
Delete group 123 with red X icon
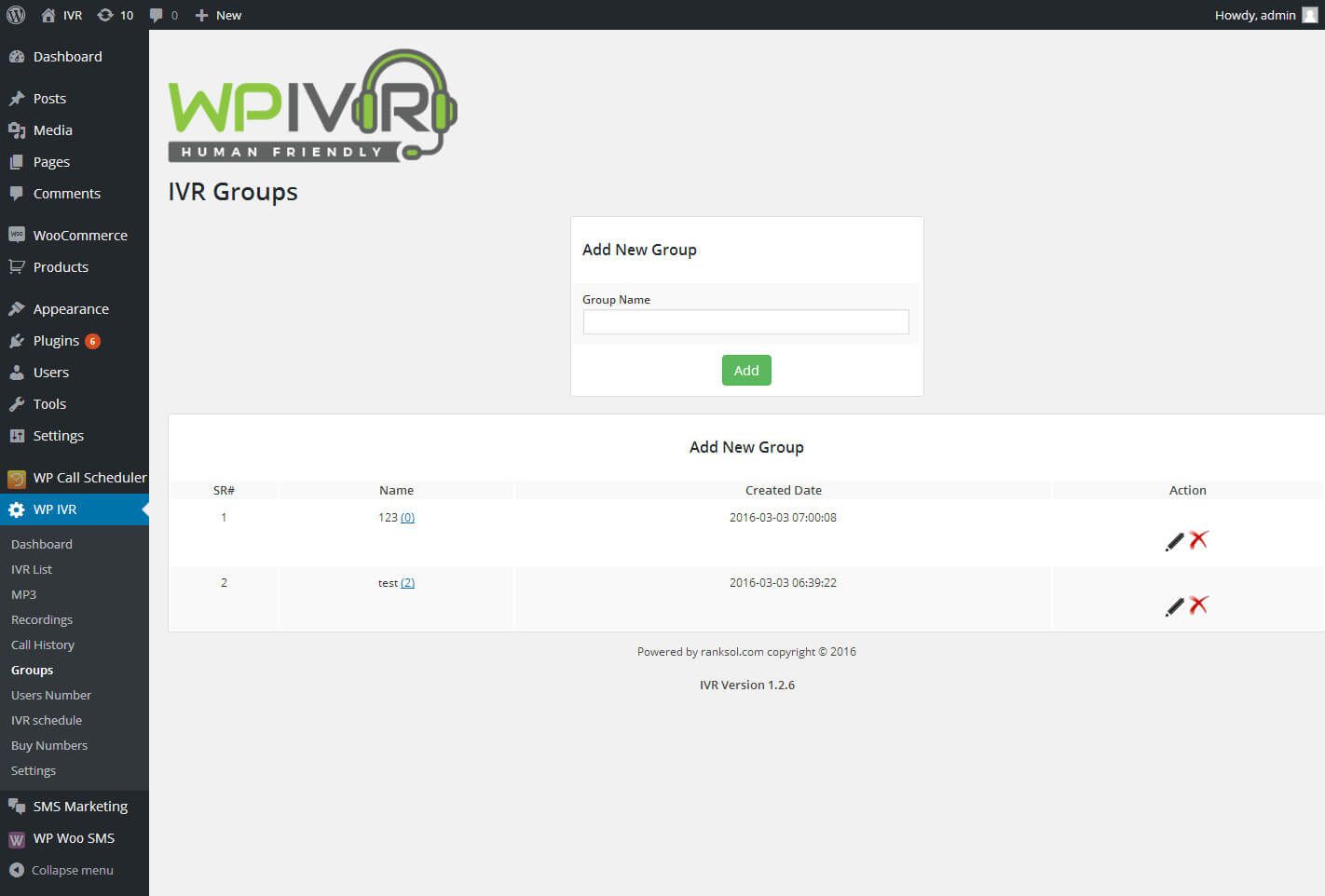1198,539
